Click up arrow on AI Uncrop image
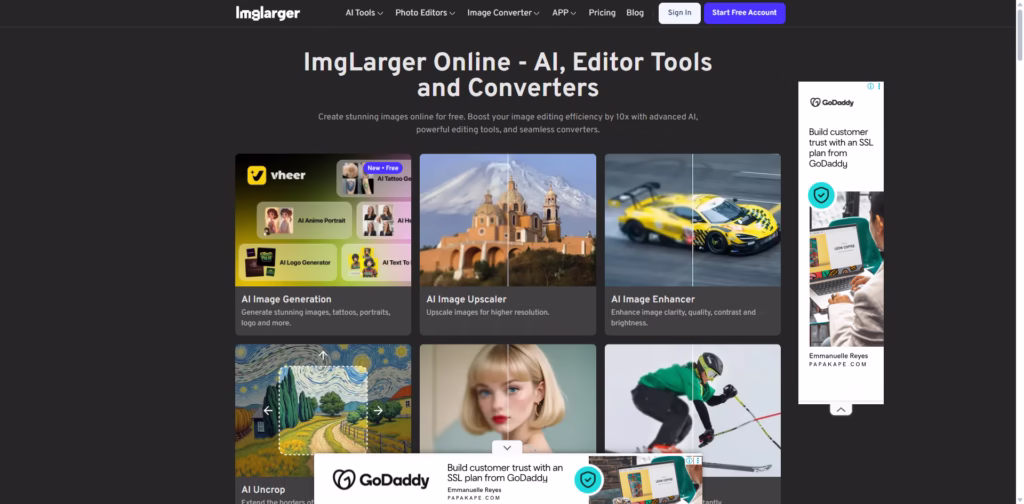Viewport: 1024px width, 504px height. [x=323, y=355]
